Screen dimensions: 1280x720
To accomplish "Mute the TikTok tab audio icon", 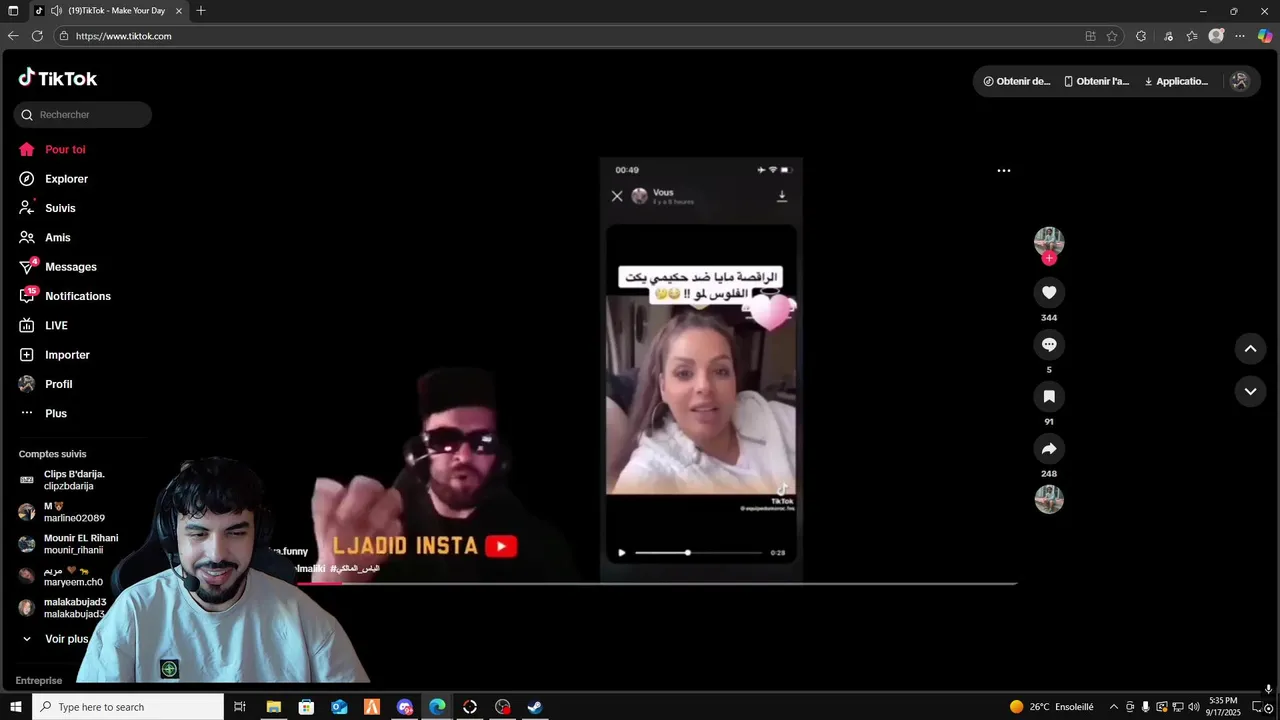I will point(56,11).
